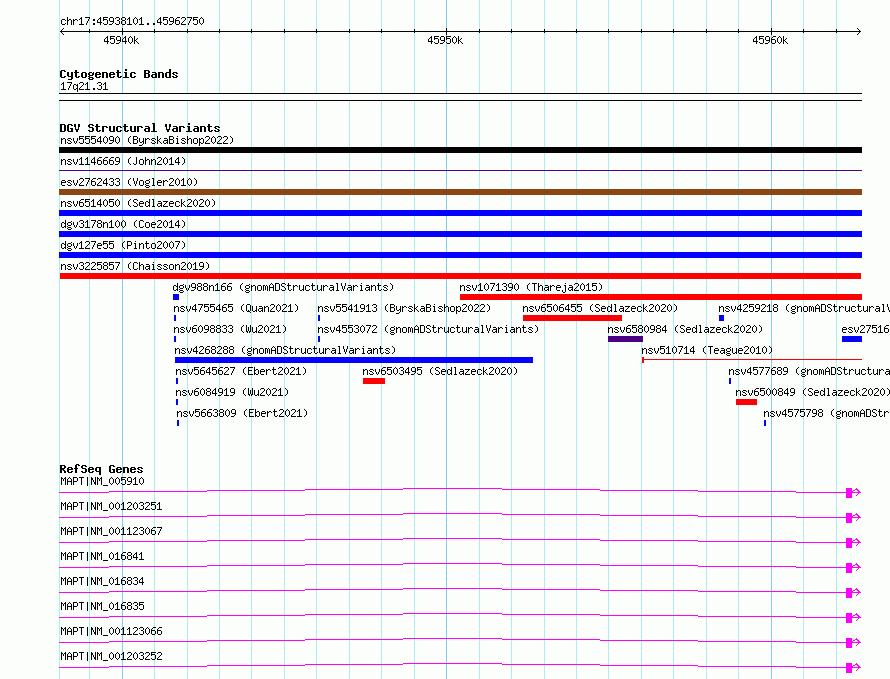The height and width of the screenshot is (679, 890).
Task: Click MAPT|NM_001203251 exon box with arrow
Action: tap(853, 518)
